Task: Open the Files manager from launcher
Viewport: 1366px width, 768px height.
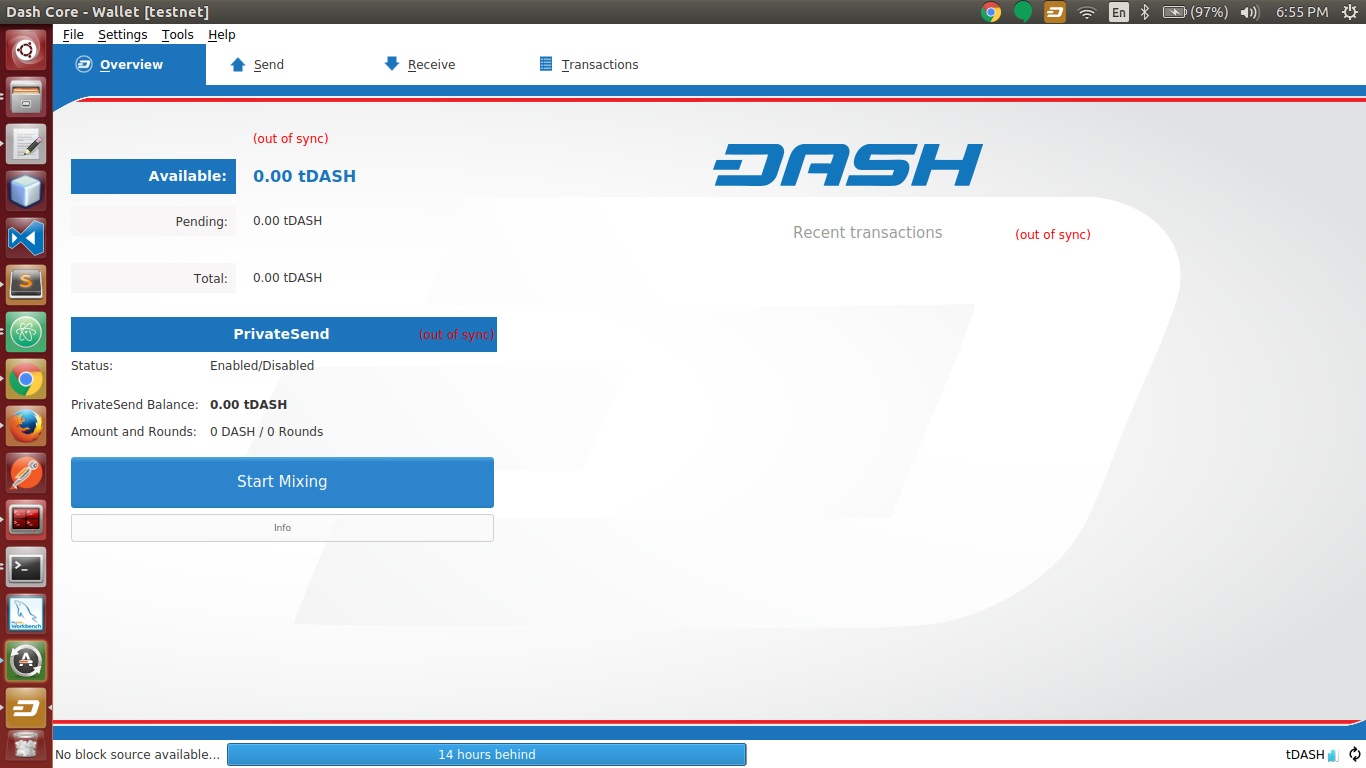Action: pos(26,98)
